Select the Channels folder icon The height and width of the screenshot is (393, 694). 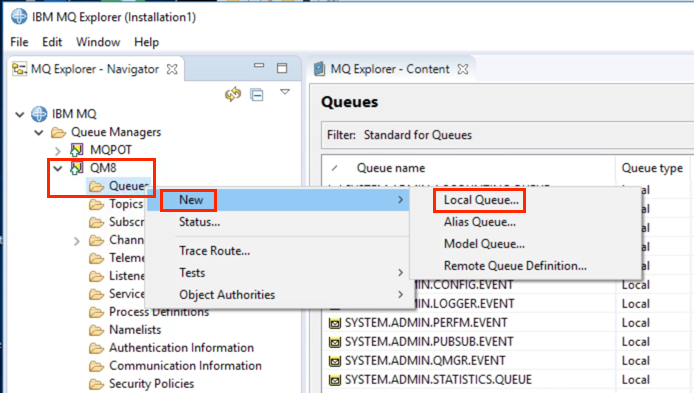click(96, 240)
